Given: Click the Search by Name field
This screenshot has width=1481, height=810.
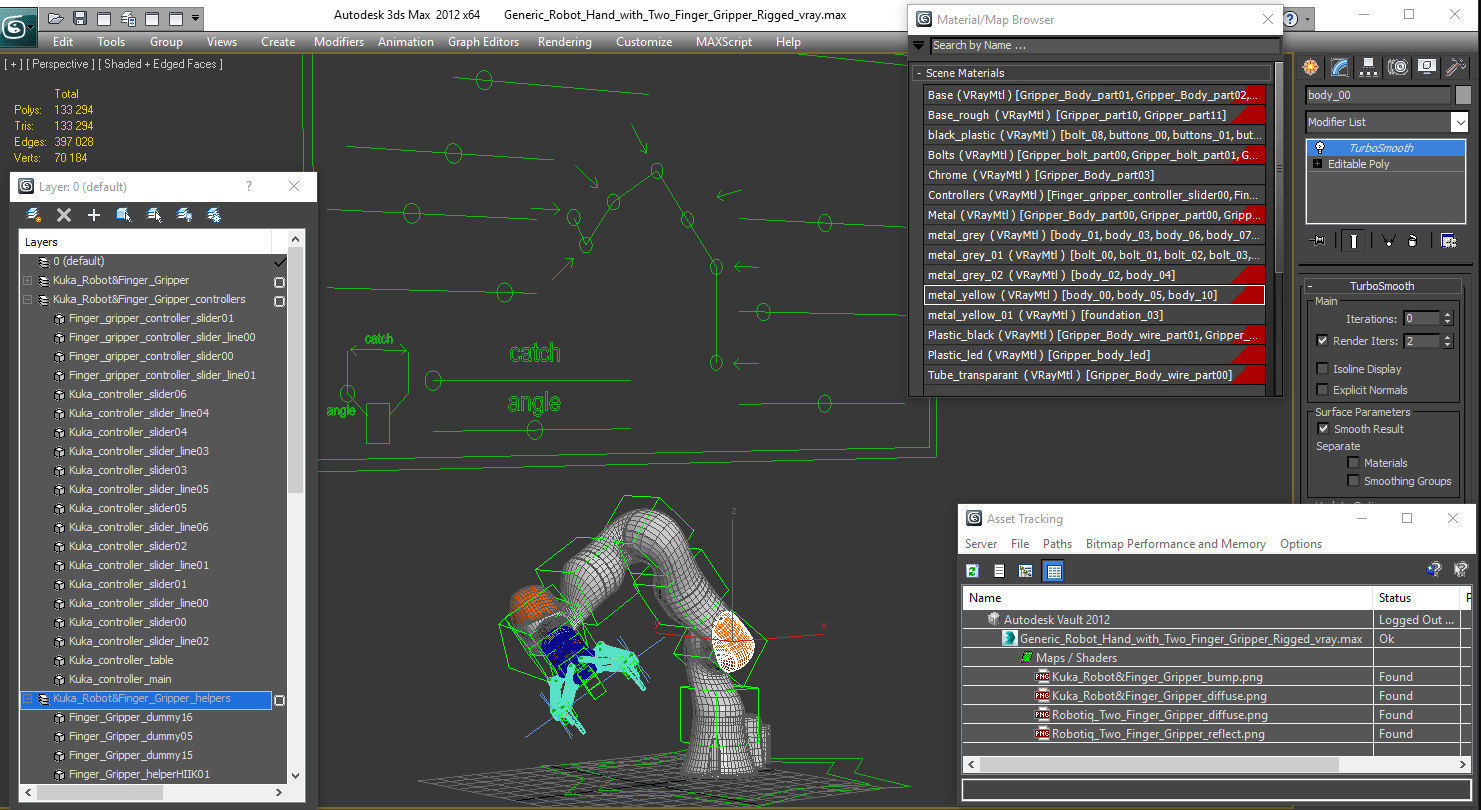Looking at the screenshot, I should [1104, 45].
